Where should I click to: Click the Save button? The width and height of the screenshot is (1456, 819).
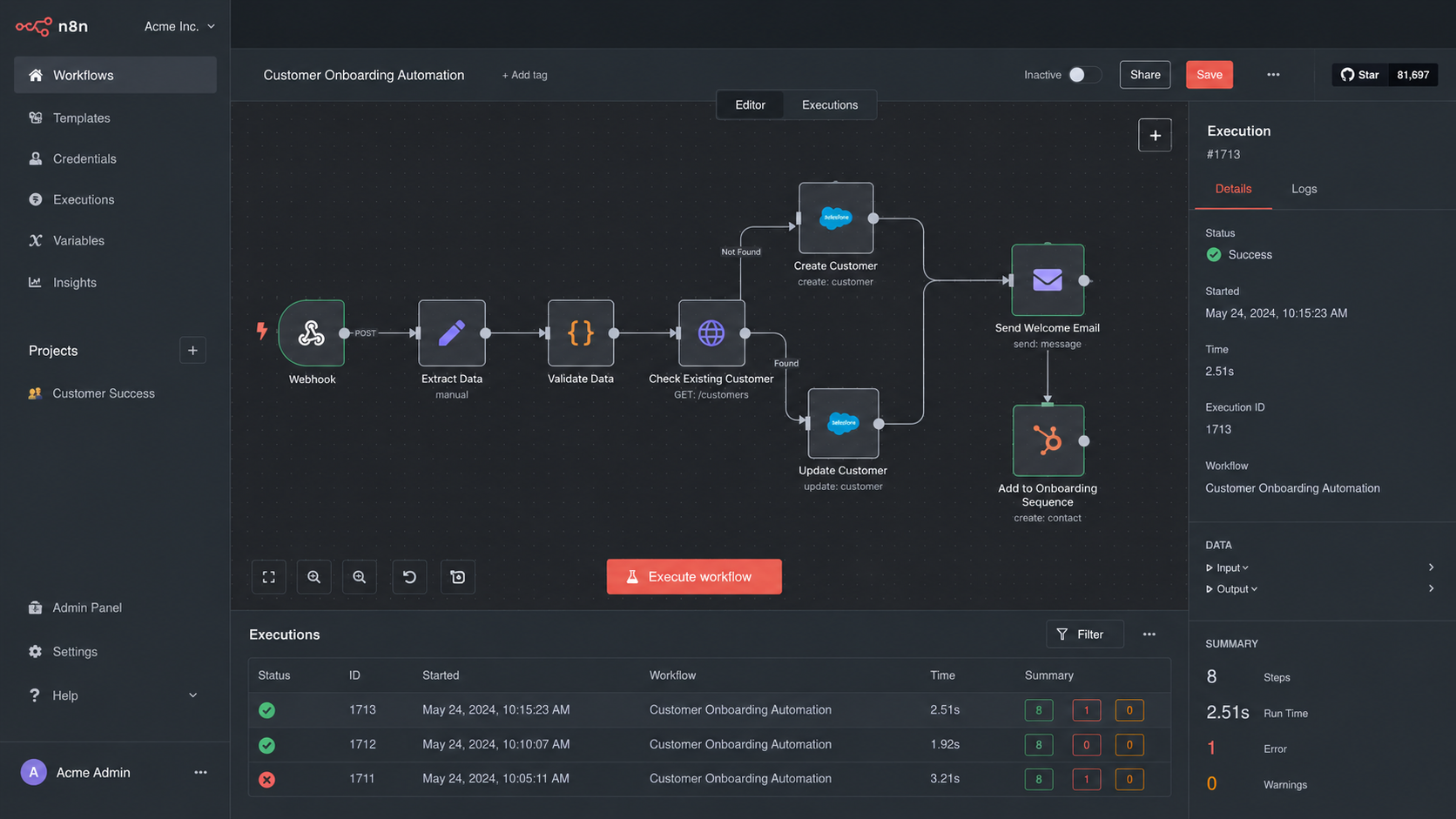[1209, 75]
